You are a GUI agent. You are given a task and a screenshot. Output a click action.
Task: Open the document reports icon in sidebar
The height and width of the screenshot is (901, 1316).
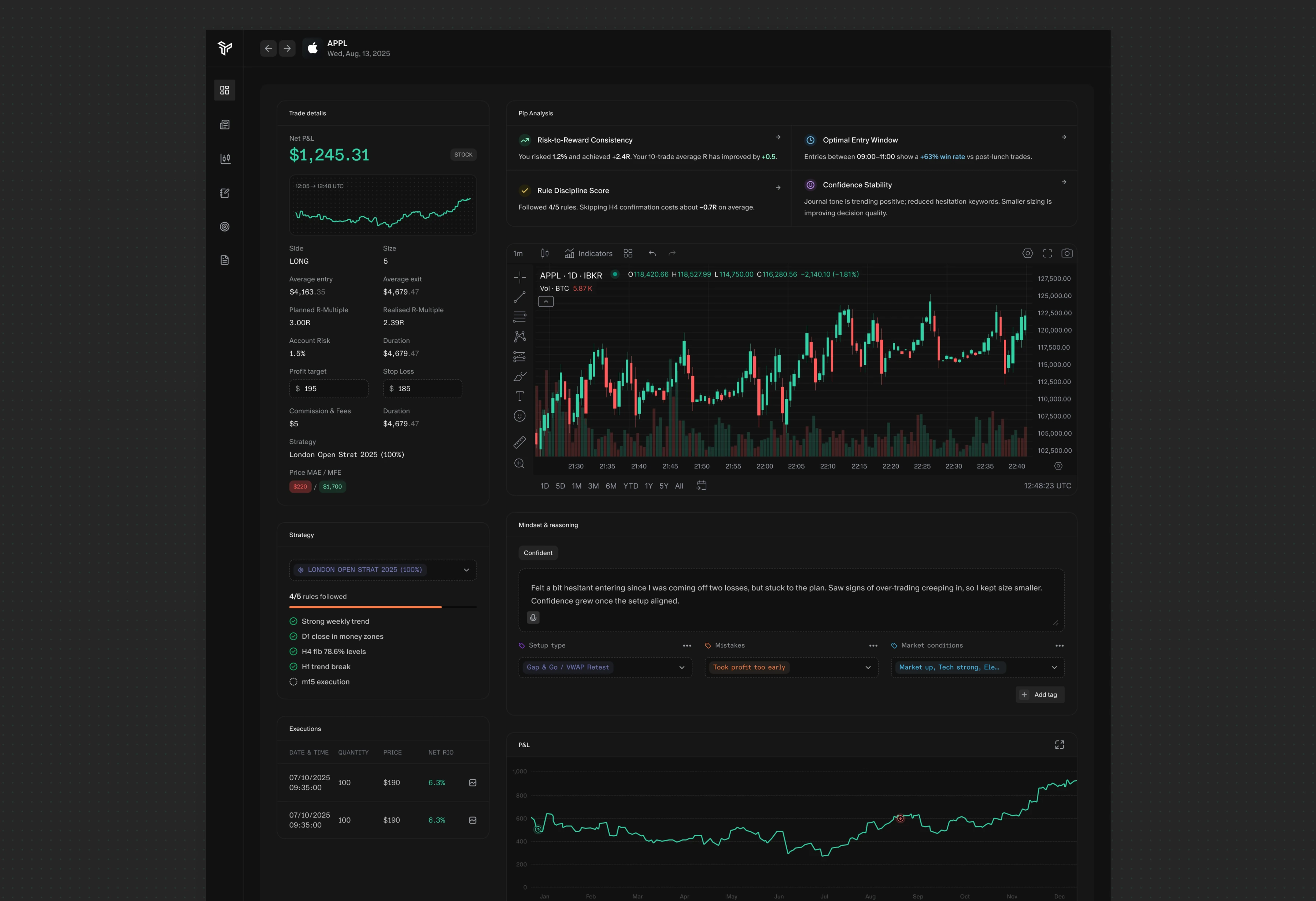click(225, 260)
